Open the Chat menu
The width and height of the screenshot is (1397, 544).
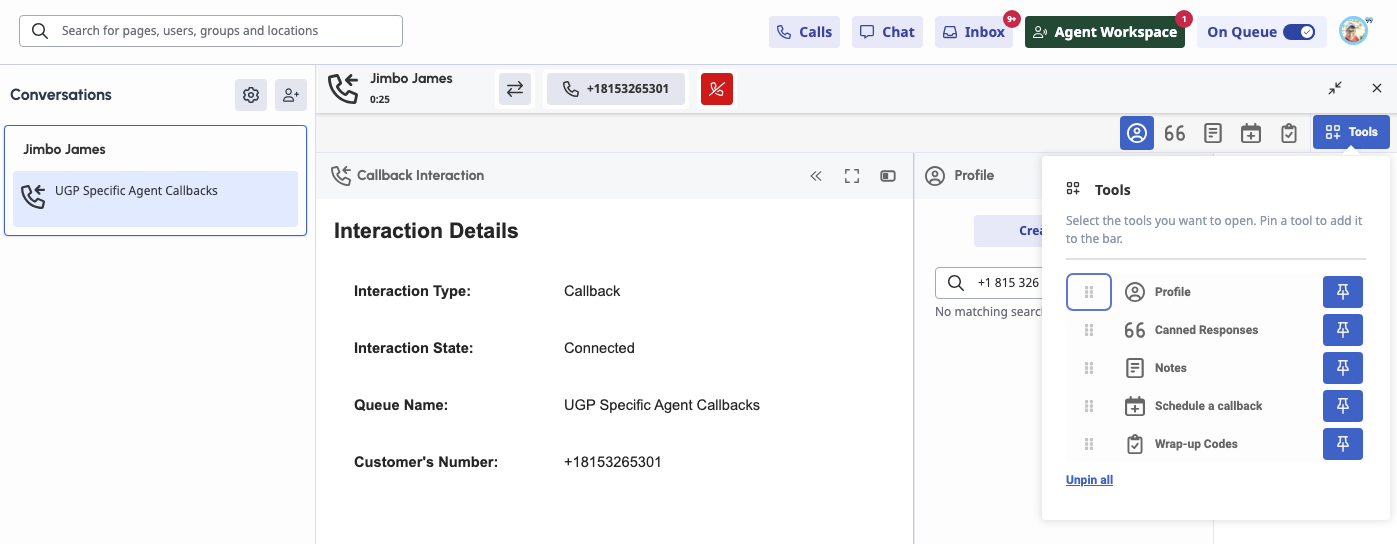pos(888,32)
